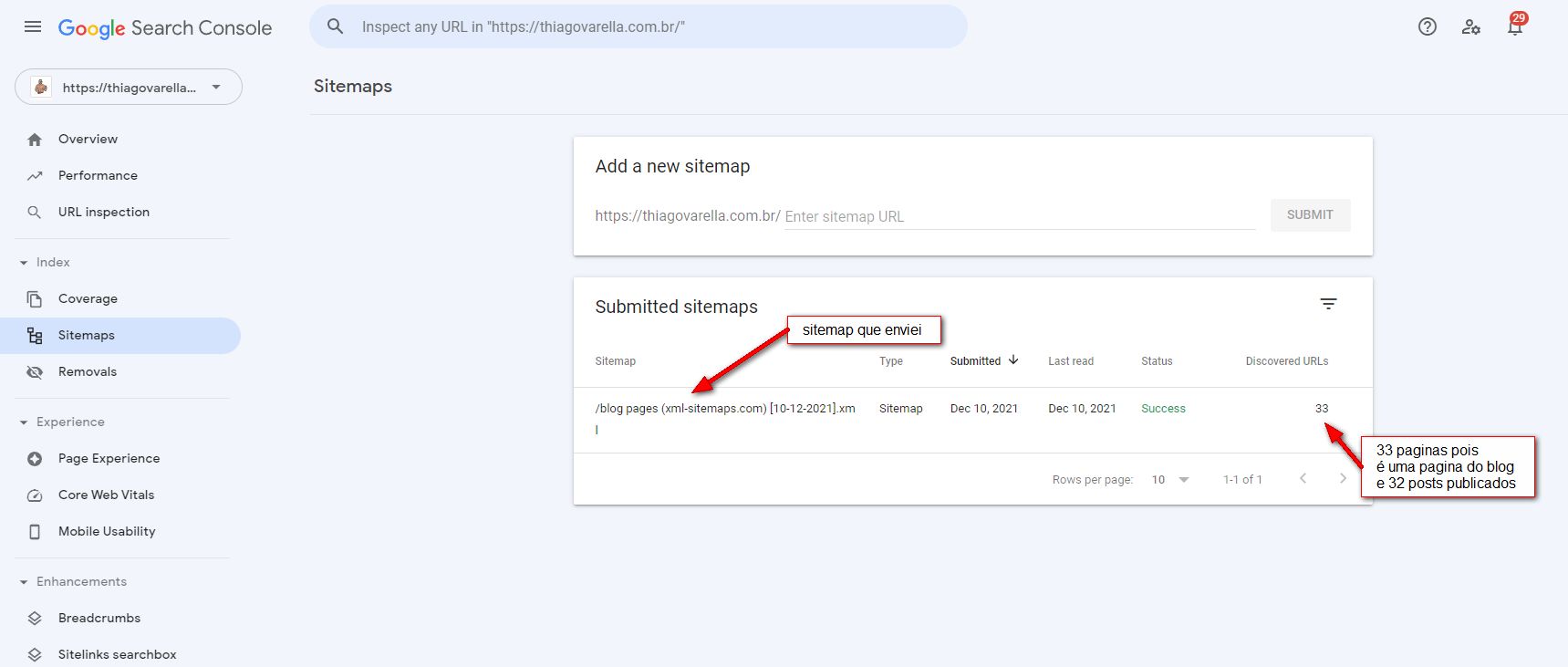Open the submitted blog pages sitemap row
This screenshot has width=1568, height=667.
(x=725, y=409)
